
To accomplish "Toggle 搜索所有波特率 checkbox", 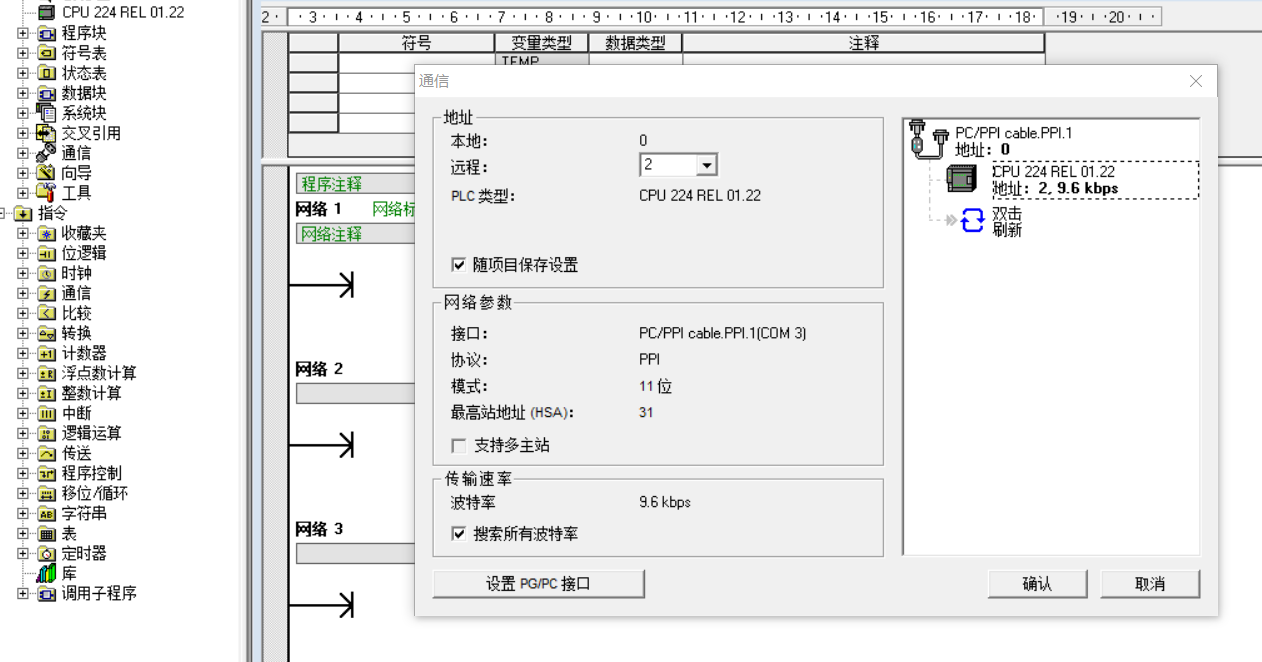I will 458,534.
